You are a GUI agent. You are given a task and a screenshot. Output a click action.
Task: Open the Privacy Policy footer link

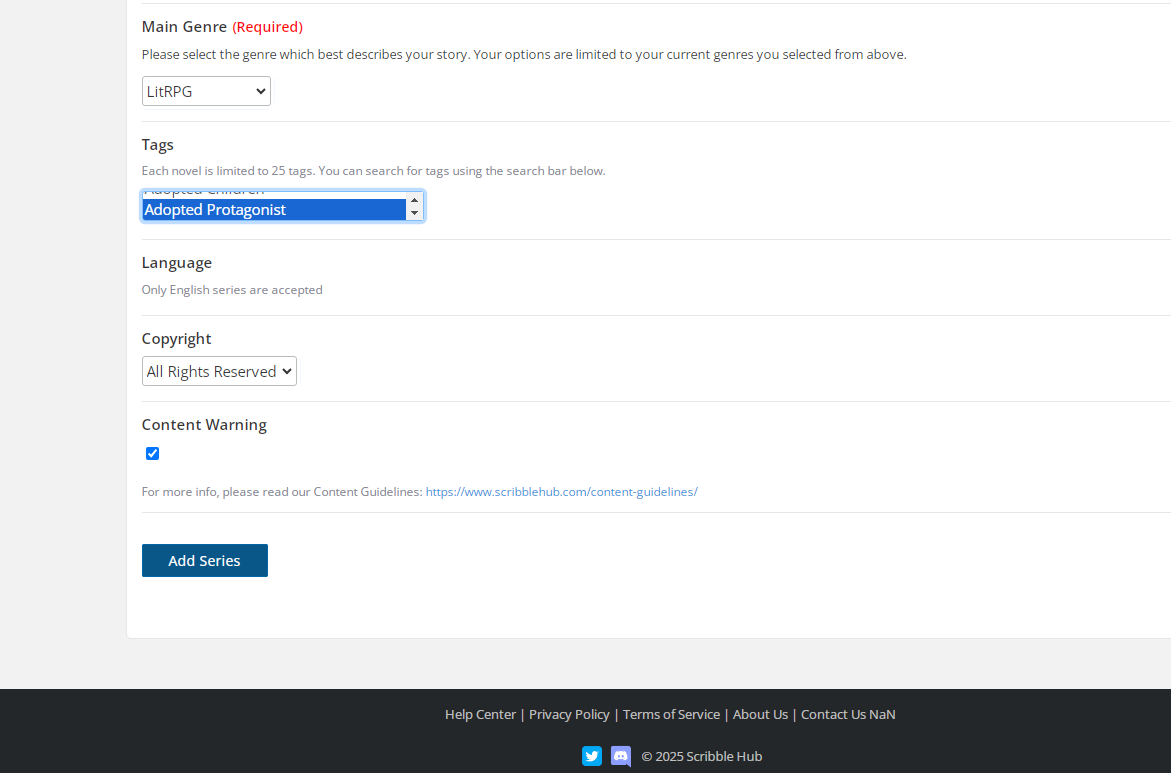(x=569, y=714)
